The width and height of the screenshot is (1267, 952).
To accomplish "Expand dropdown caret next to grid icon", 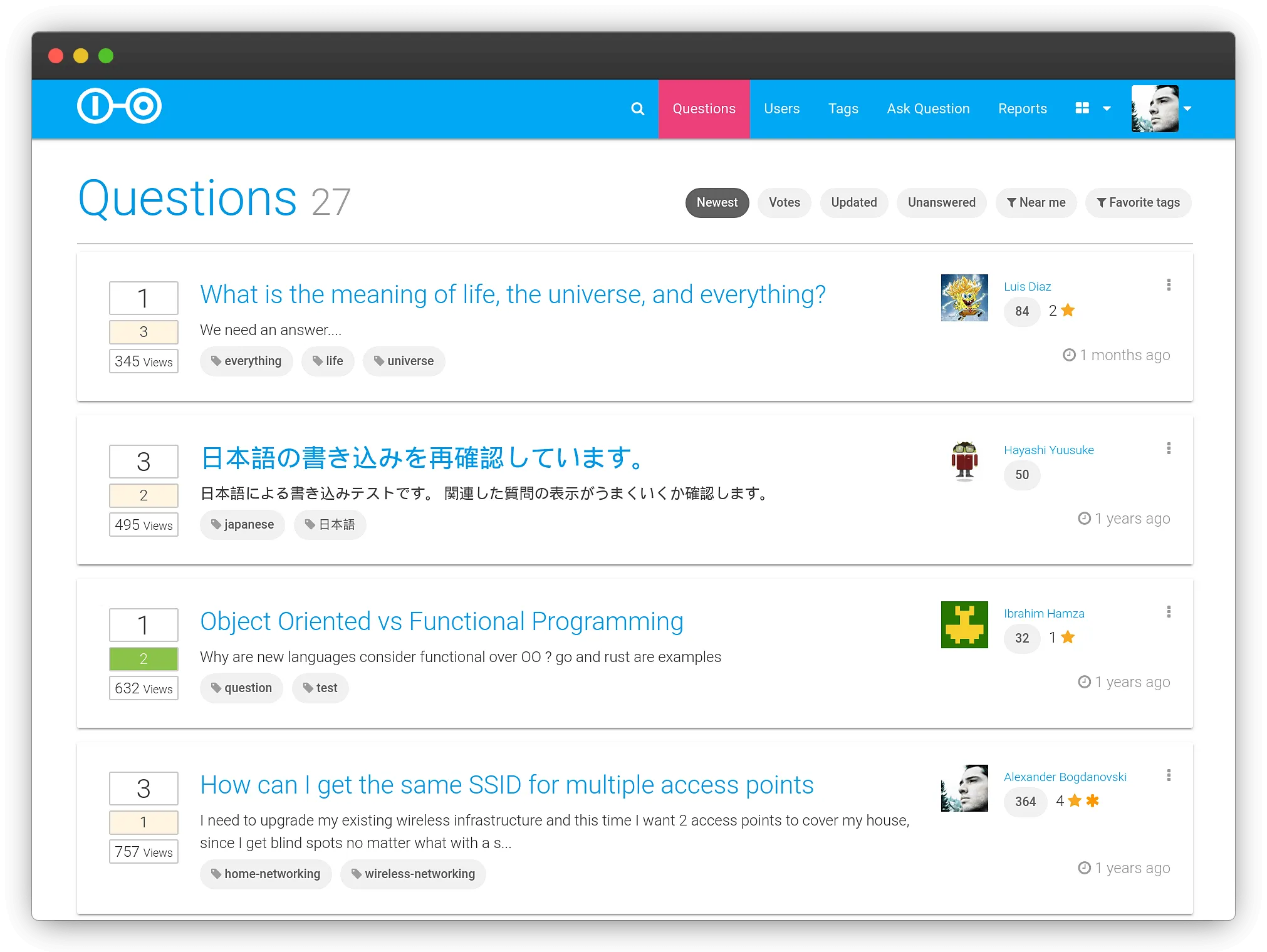I will pos(1107,109).
